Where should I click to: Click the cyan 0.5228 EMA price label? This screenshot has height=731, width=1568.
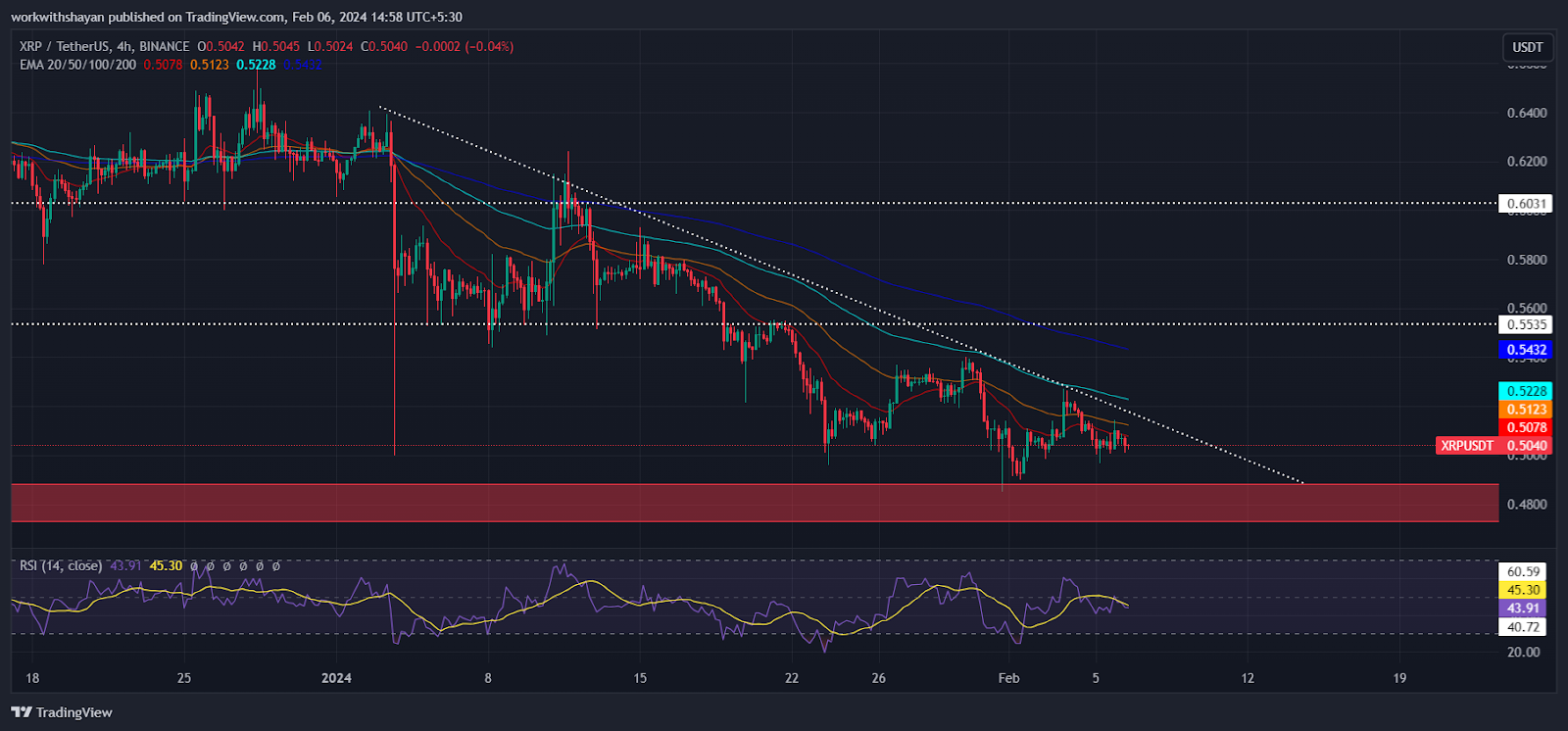pyautogui.click(x=1526, y=391)
